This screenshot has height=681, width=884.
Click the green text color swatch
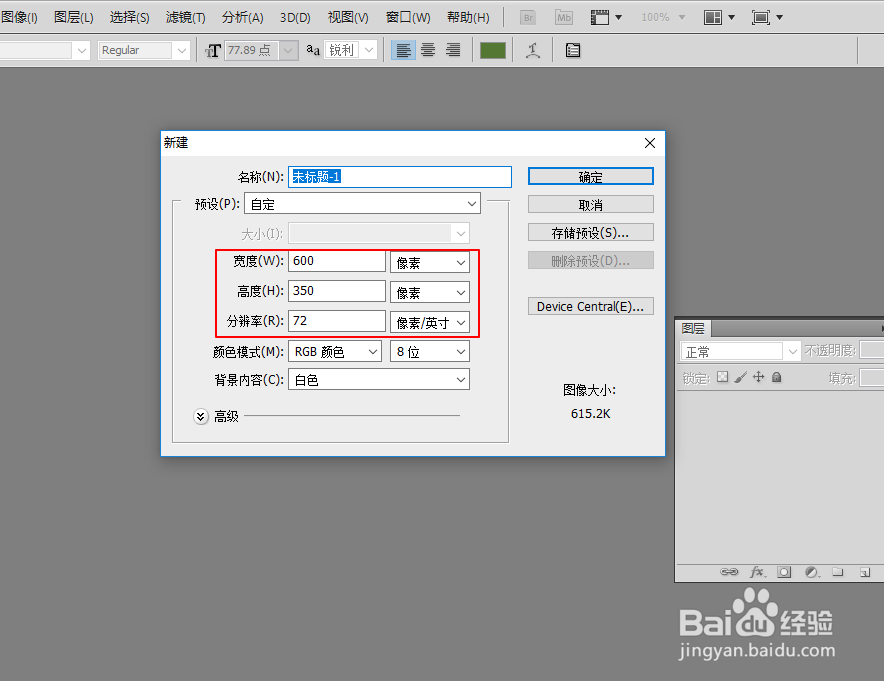click(x=492, y=48)
